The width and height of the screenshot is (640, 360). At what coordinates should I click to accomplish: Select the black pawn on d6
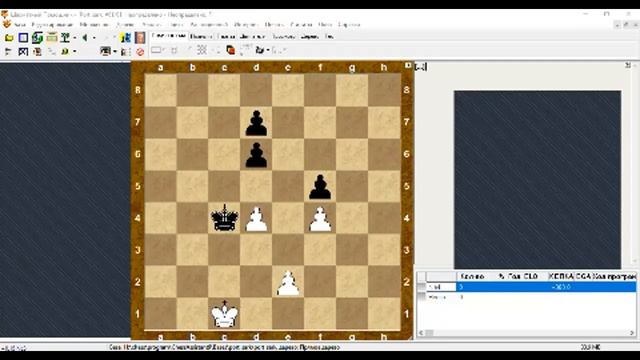pyautogui.click(x=256, y=155)
